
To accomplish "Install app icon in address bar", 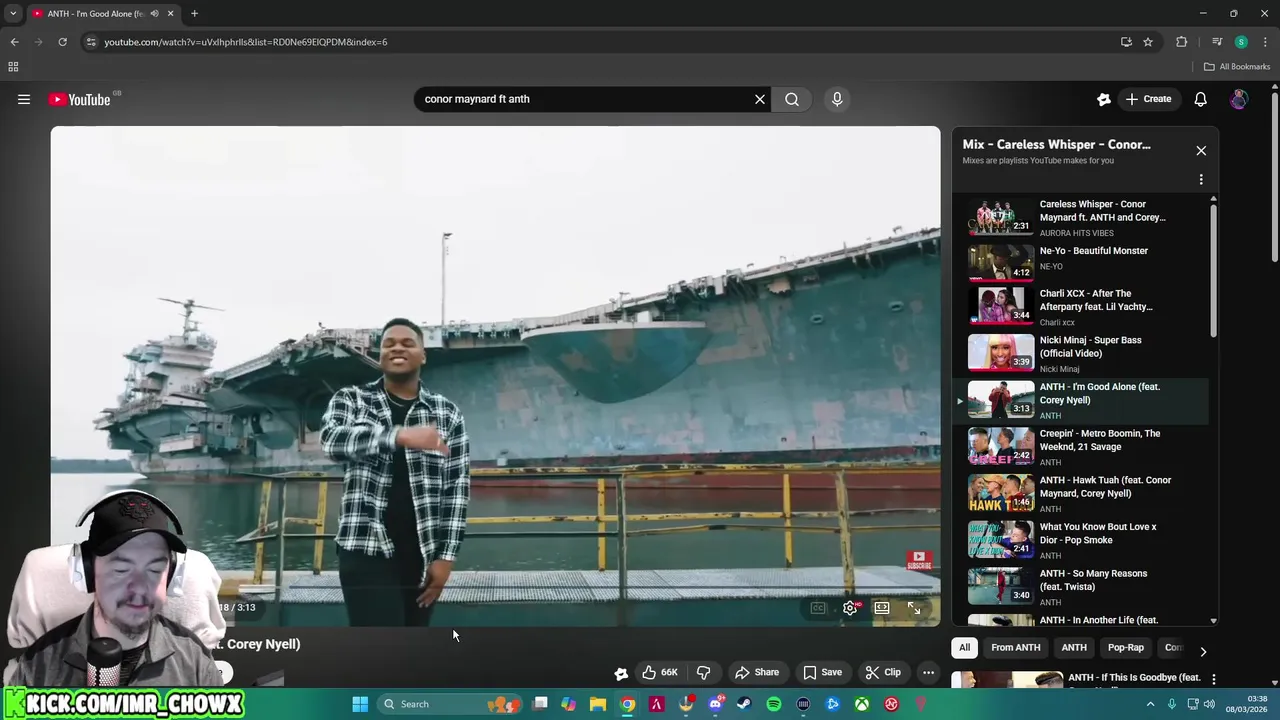I will coord(1126,42).
